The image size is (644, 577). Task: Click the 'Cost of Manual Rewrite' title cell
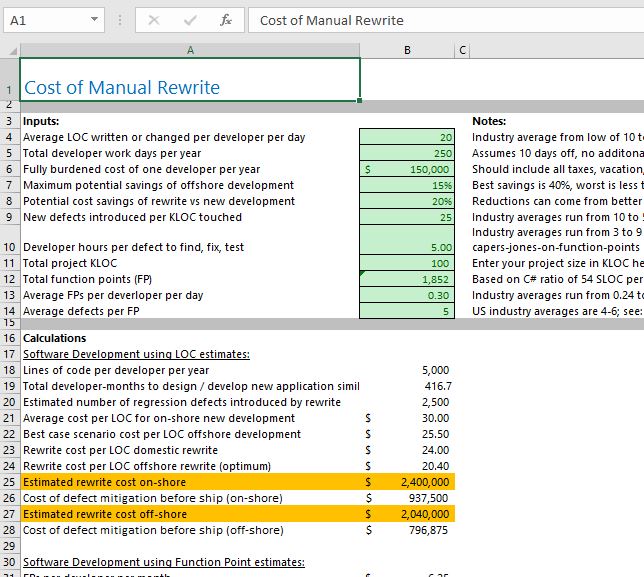190,79
